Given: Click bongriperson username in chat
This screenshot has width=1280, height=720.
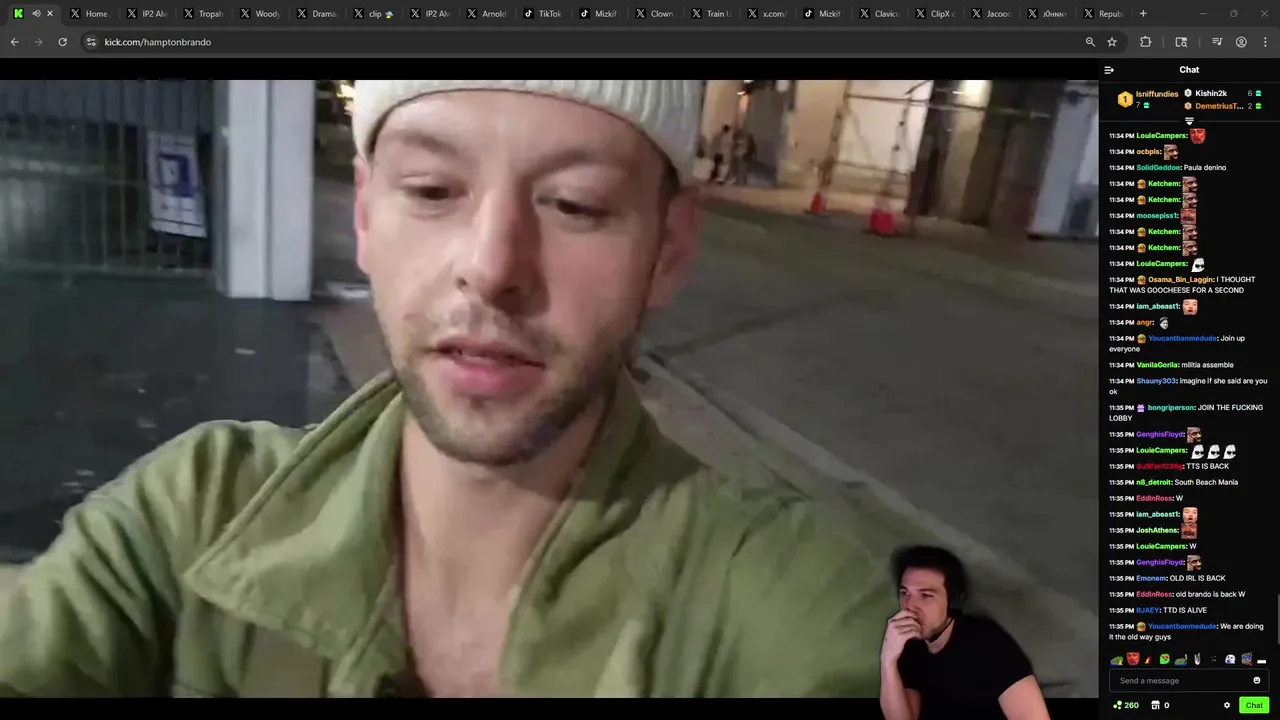Looking at the screenshot, I should pos(1171,408).
